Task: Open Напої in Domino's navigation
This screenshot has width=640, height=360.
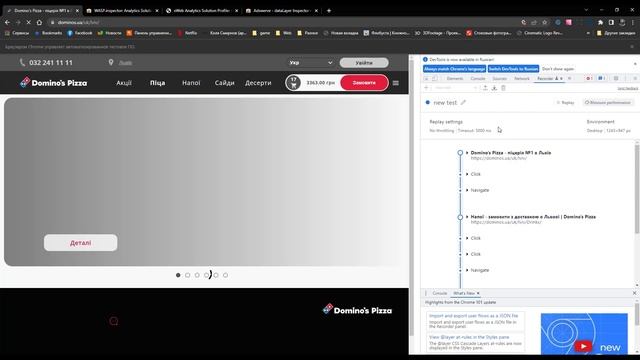Action: [x=191, y=83]
